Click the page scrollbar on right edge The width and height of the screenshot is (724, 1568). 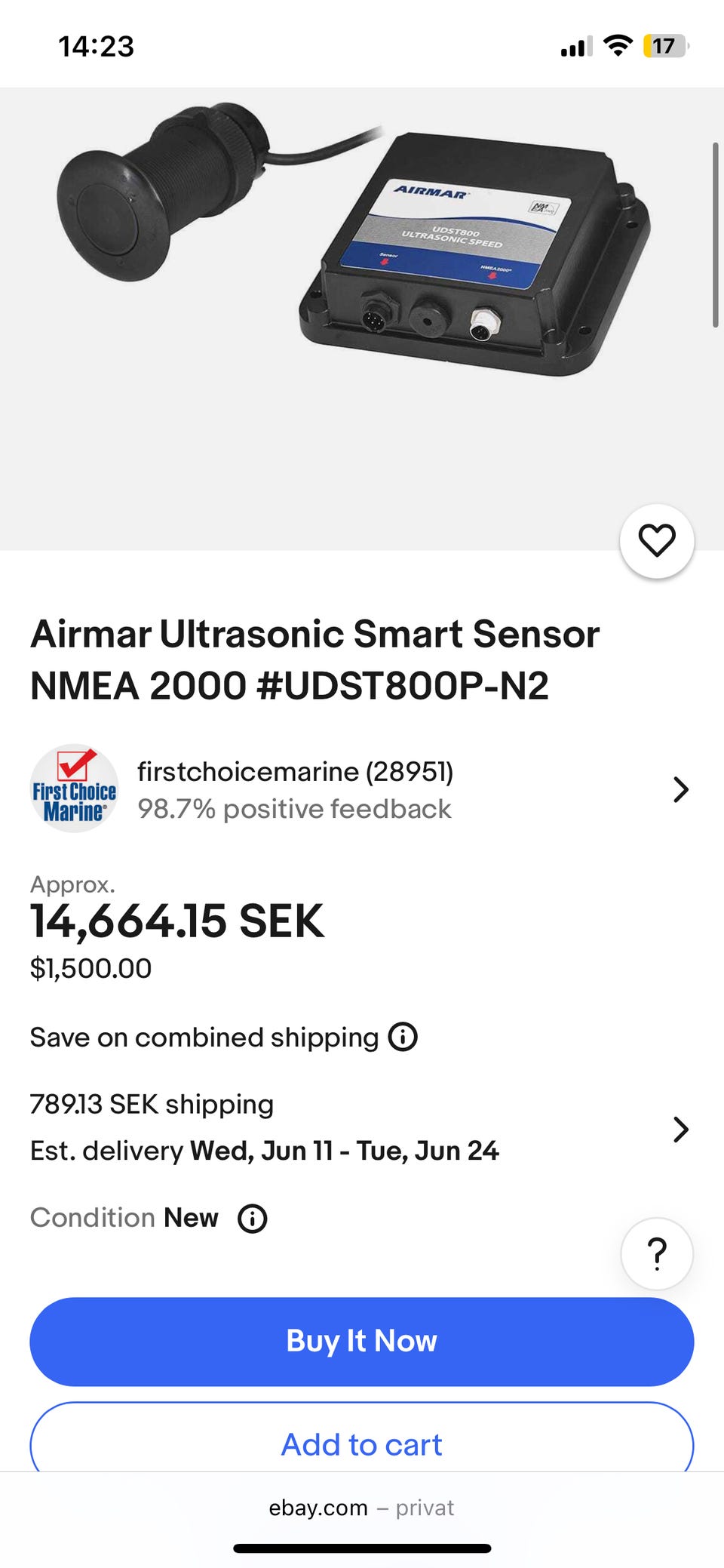[715, 234]
